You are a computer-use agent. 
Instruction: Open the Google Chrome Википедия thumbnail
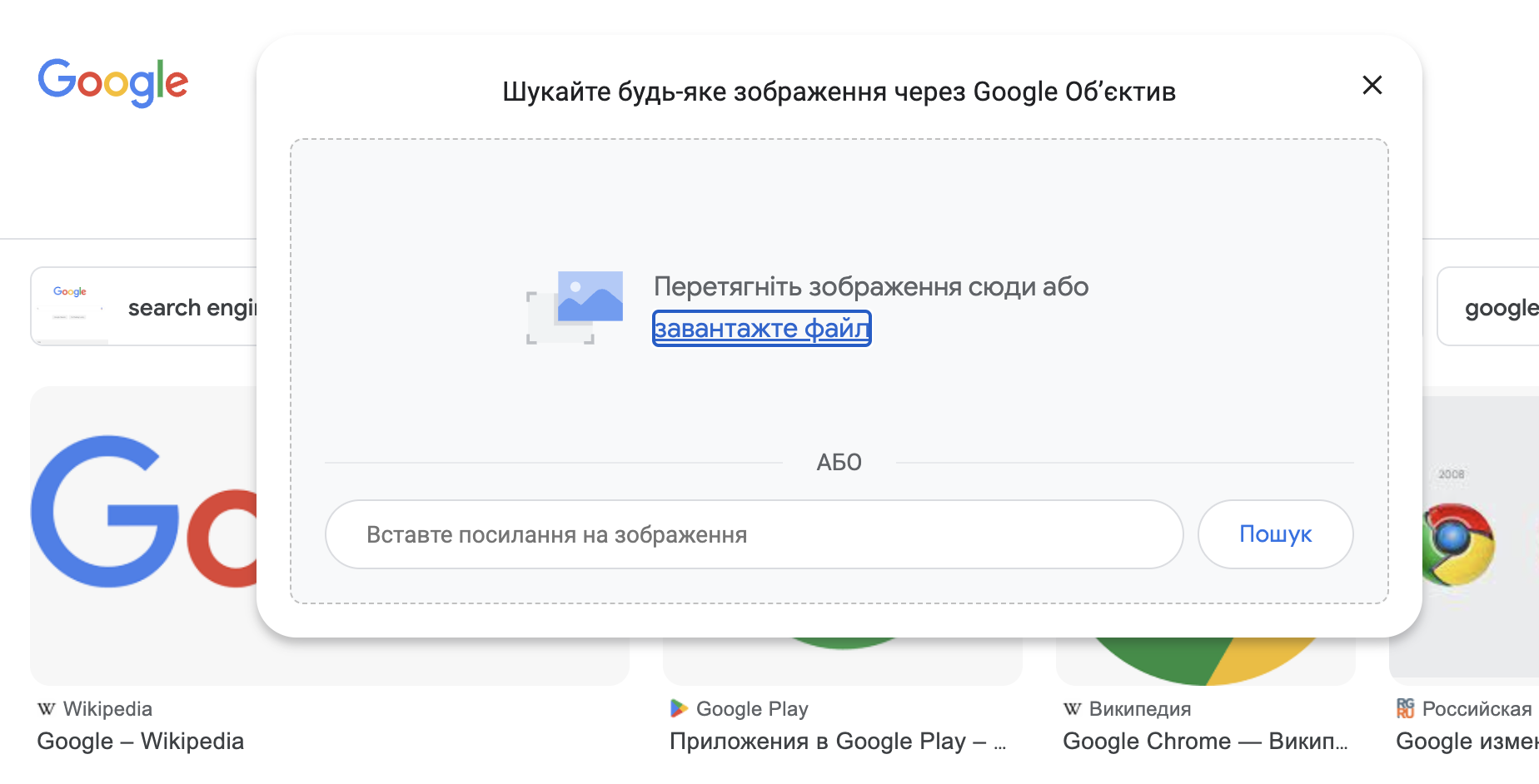click(1206, 662)
